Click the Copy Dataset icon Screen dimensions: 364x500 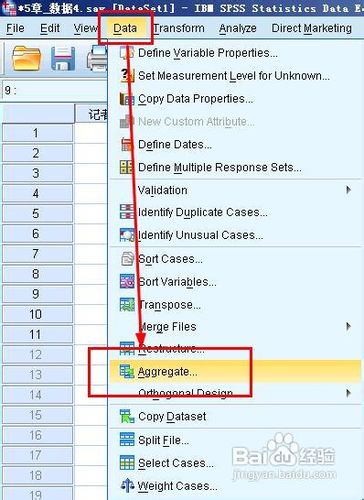tap(127, 417)
